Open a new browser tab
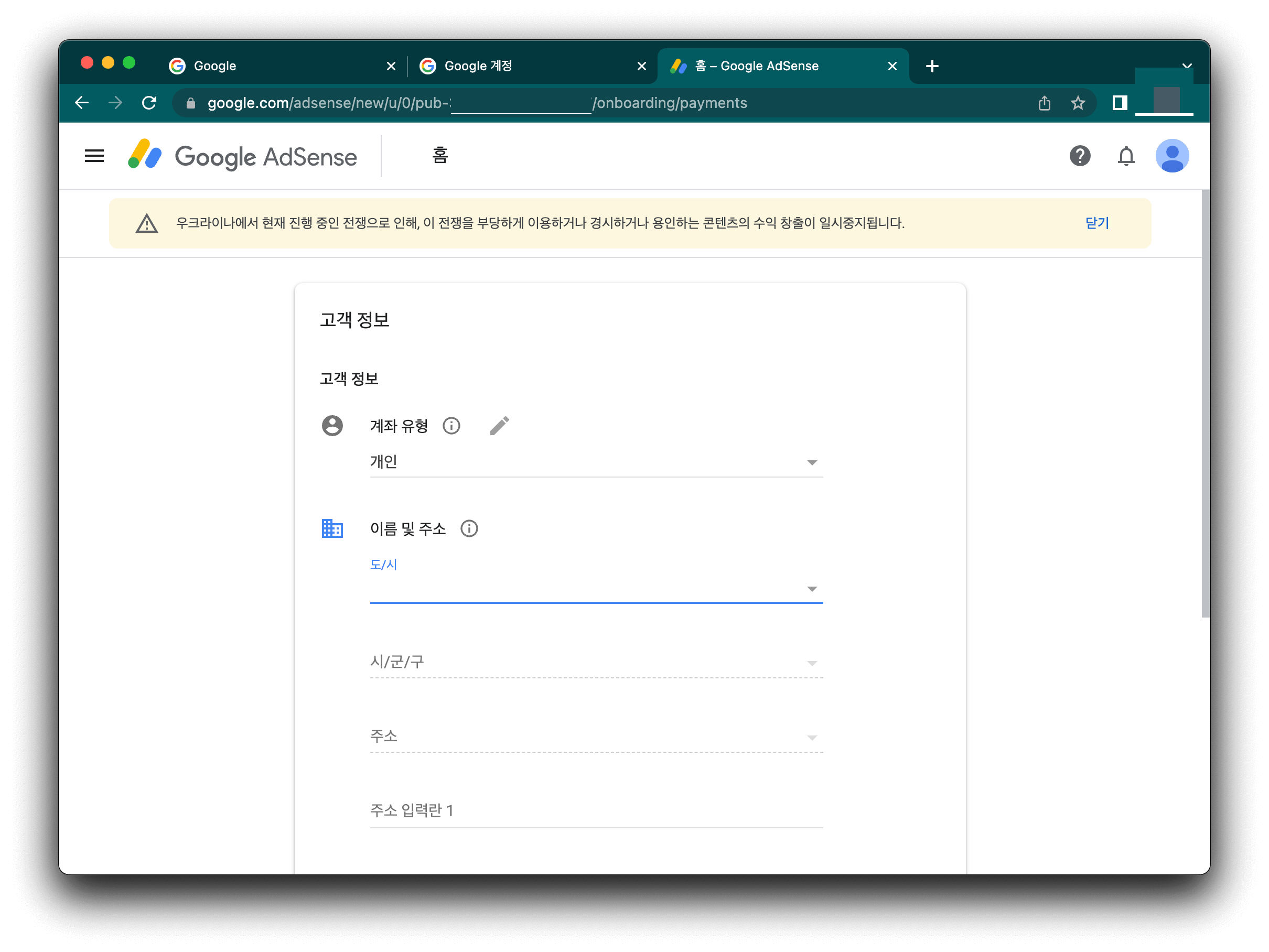The image size is (1269, 952). (x=932, y=67)
